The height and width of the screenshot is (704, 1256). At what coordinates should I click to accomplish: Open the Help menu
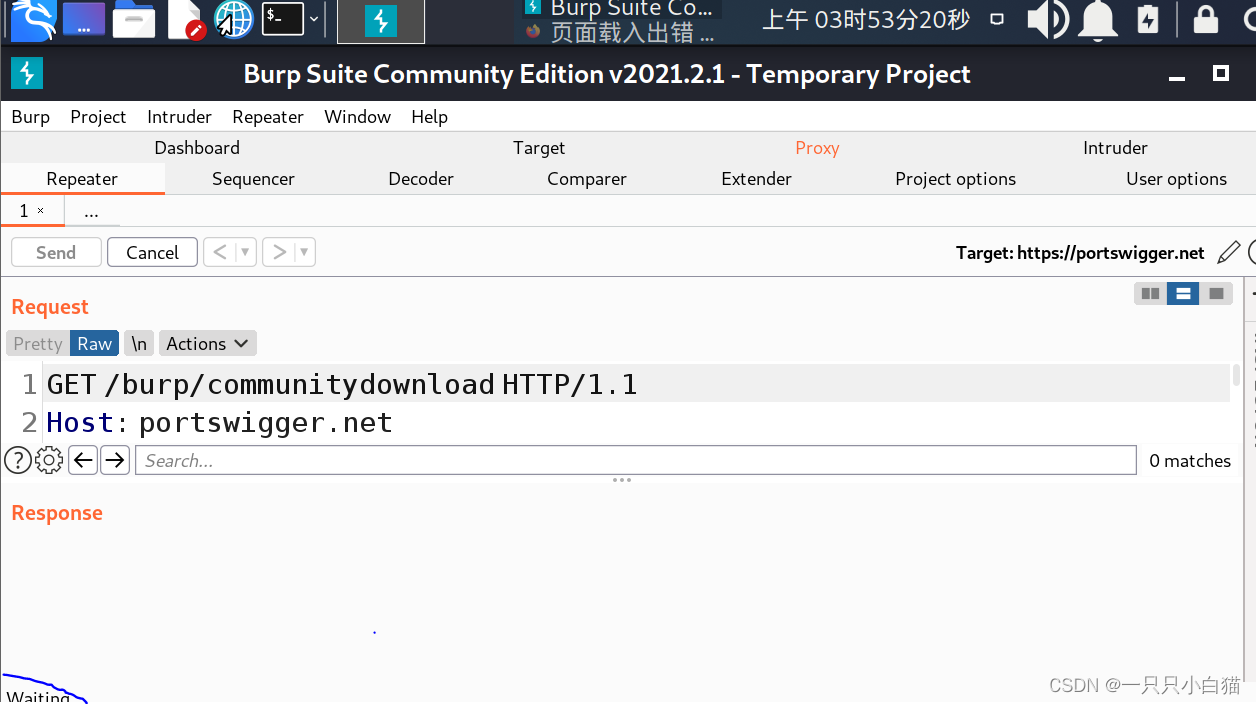[x=430, y=117]
